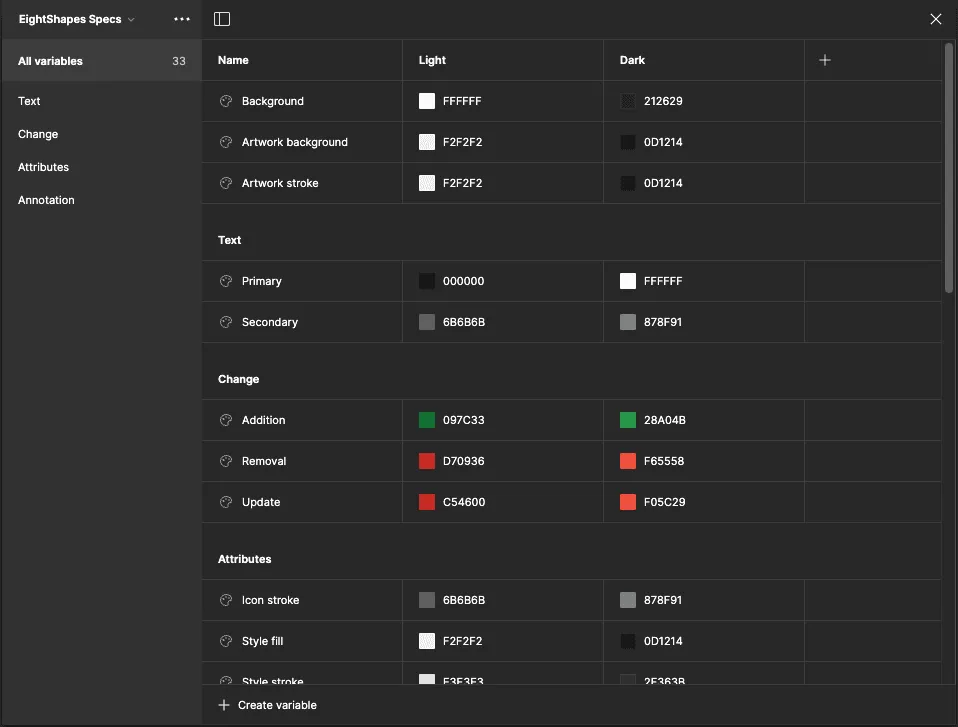Select the Removal variable name
The width and height of the screenshot is (958, 727).
pos(263,461)
